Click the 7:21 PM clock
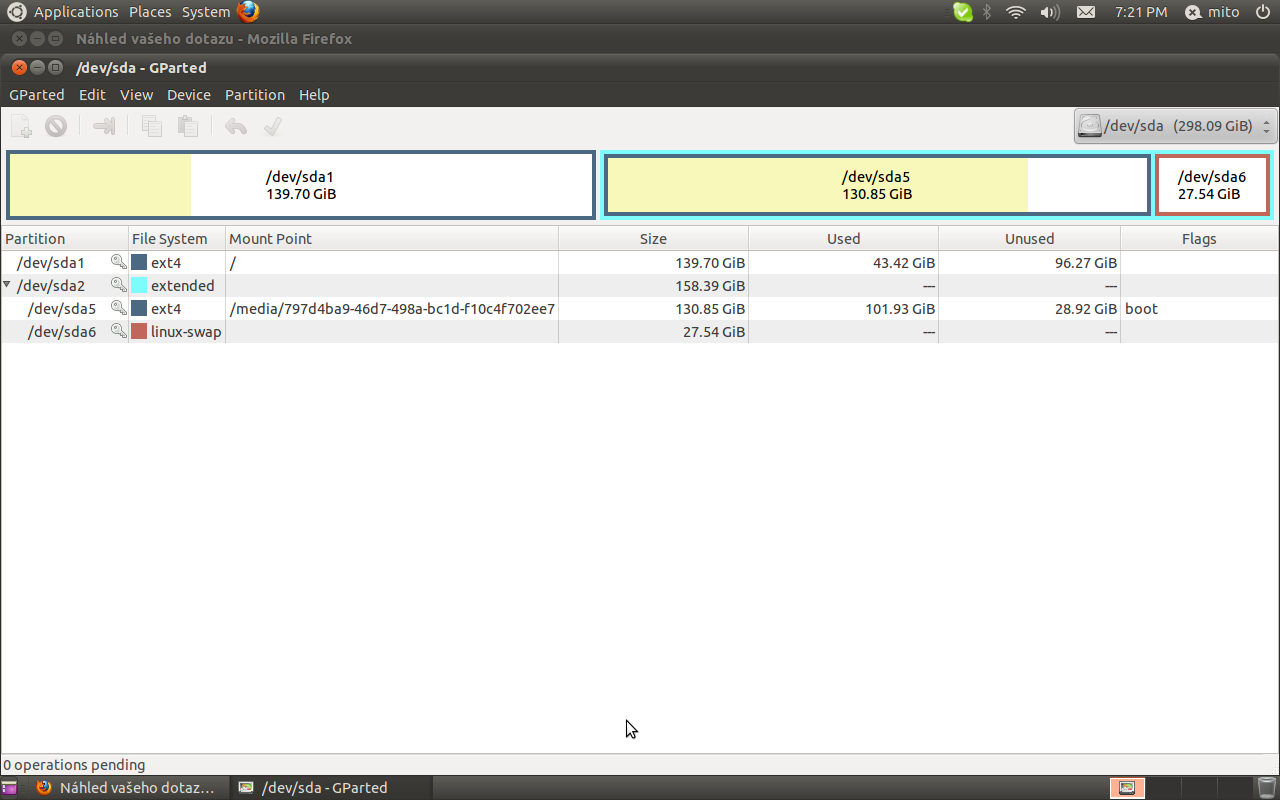The image size is (1280, 800). point(1140,12)
